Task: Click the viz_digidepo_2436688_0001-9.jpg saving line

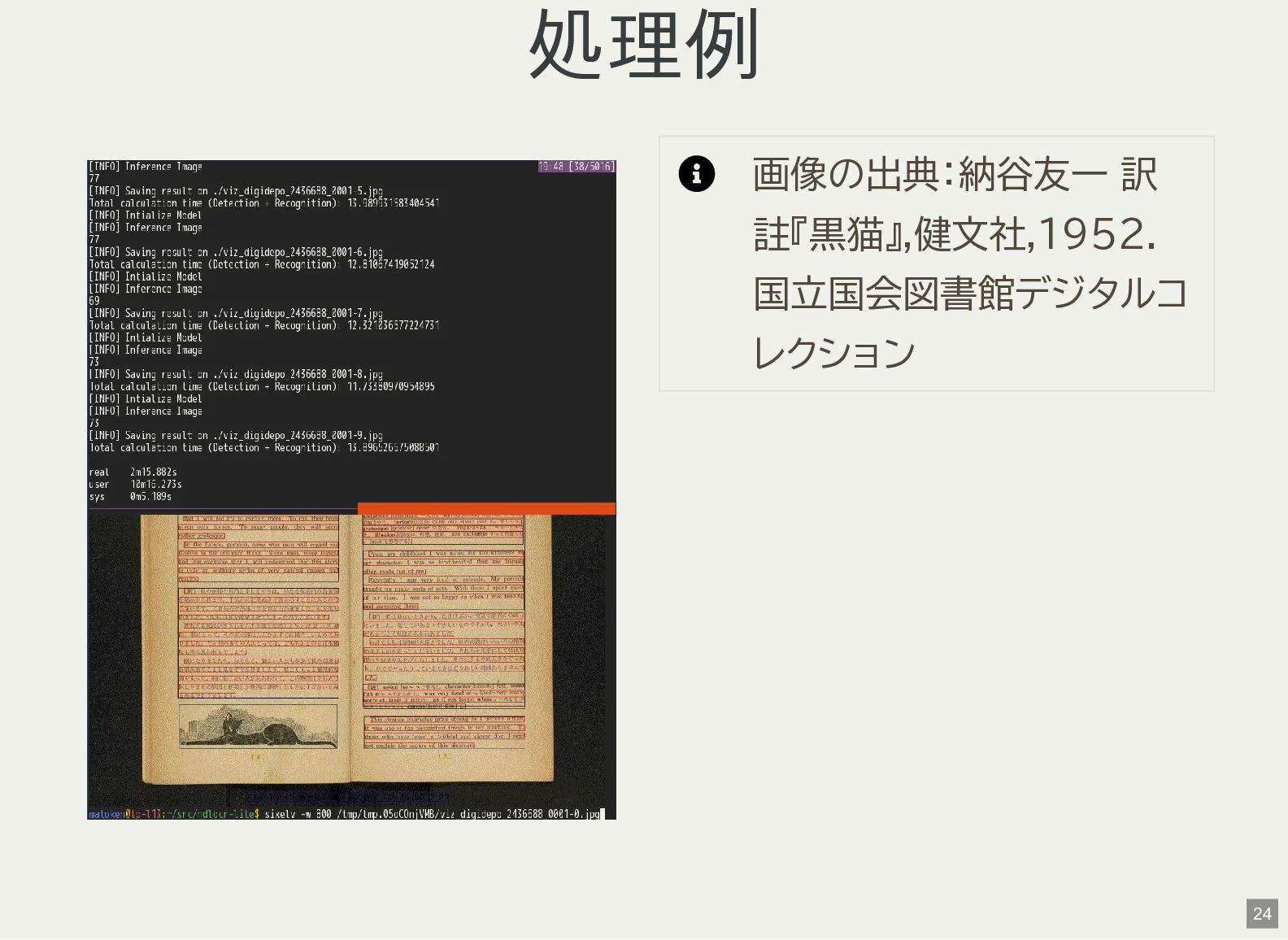Action: tap(236, 436)
